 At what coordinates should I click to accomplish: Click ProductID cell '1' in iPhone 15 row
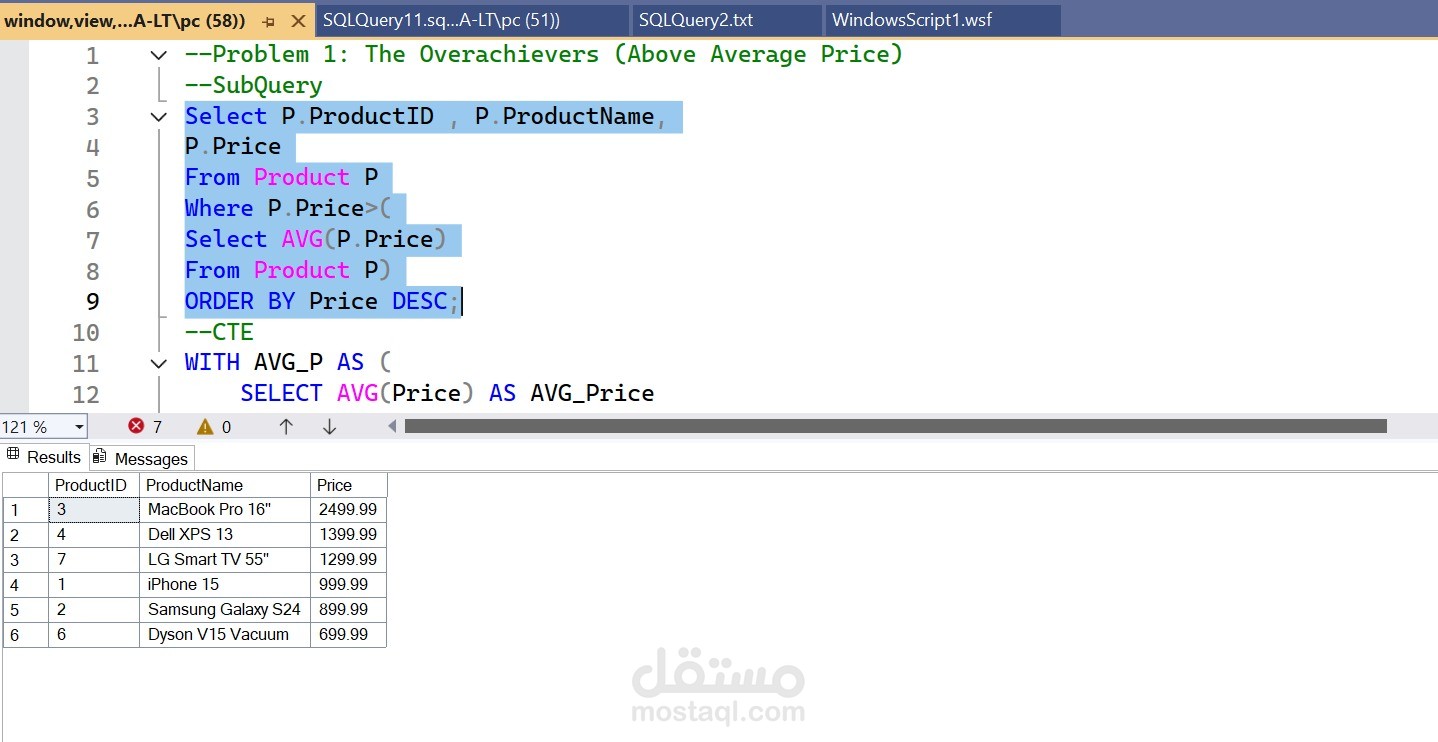click(94, 585)
